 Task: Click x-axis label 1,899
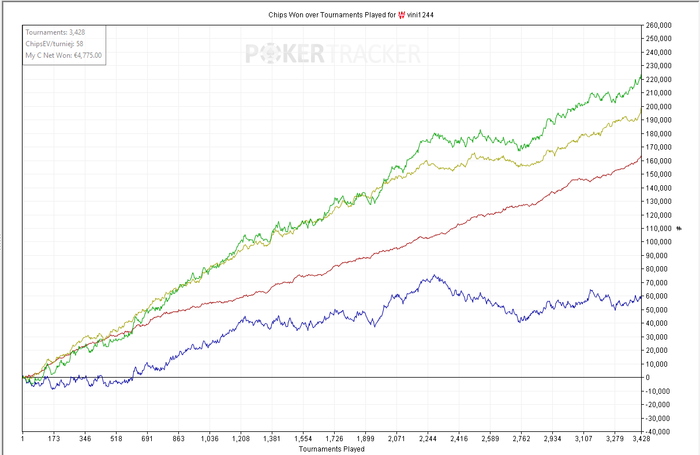coord(366,439)
